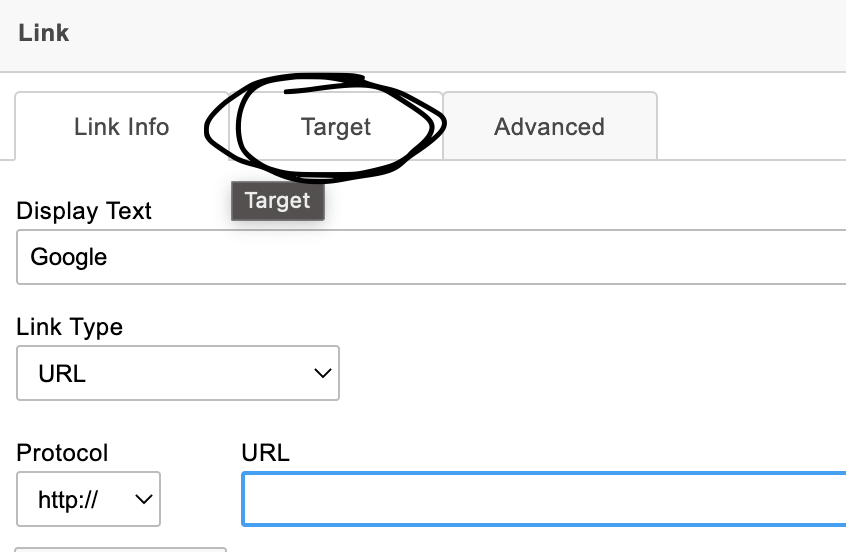Viewport: 846px width, 552px height.
Task: Click the Display Text label
Action: point(84,211)
